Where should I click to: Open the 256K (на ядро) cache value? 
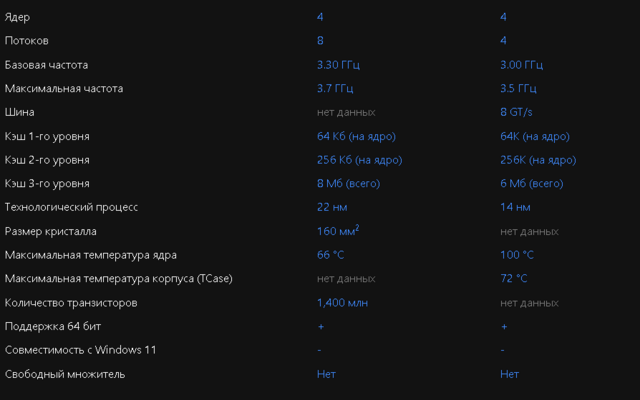(x=538, y=160)
